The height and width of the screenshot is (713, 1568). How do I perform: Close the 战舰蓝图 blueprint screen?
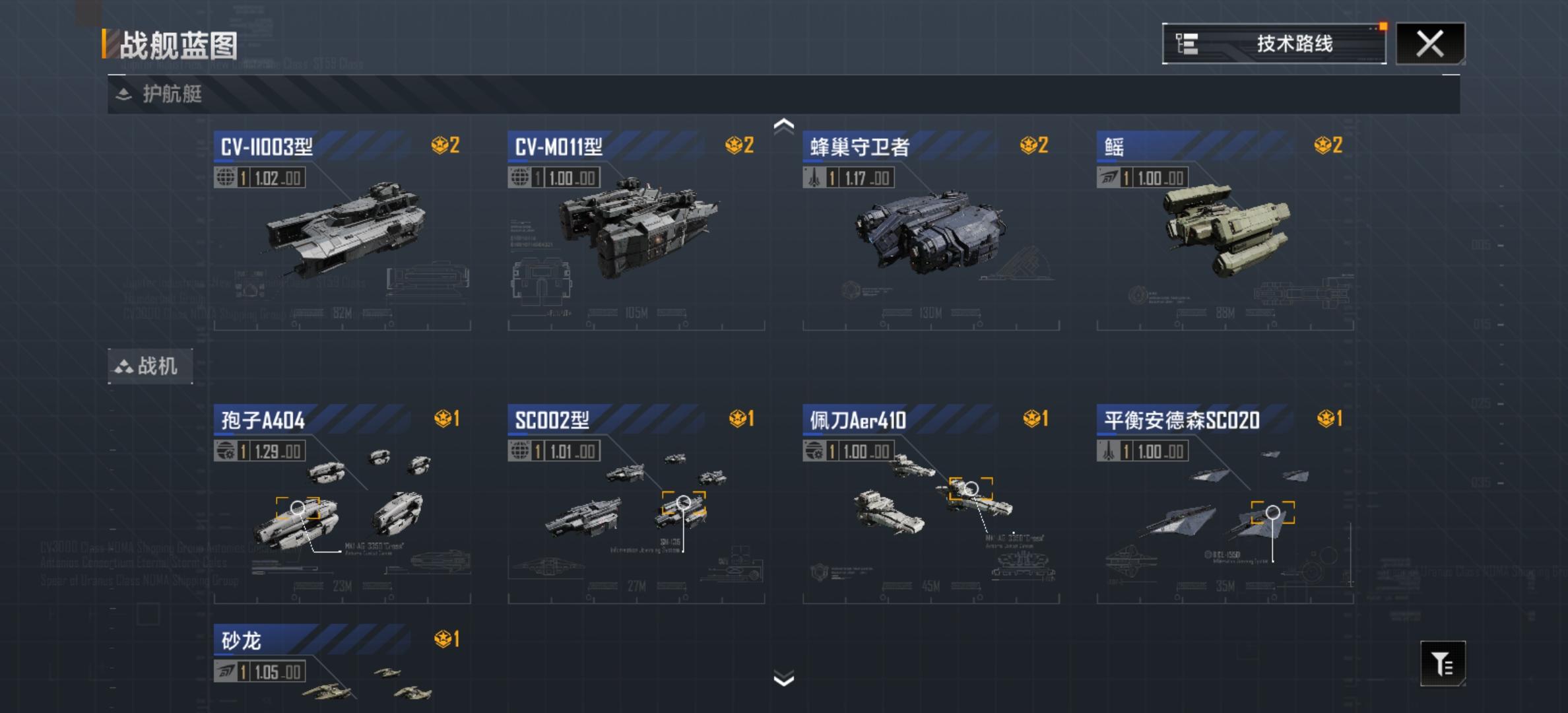click(1430, 44)
